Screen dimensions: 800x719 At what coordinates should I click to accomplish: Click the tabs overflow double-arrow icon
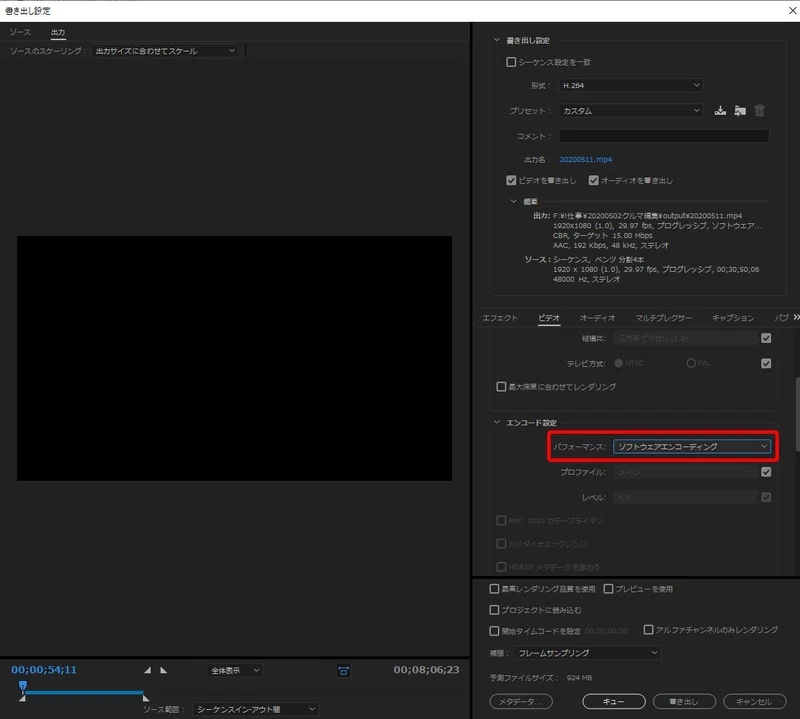[x=796, y=317]
